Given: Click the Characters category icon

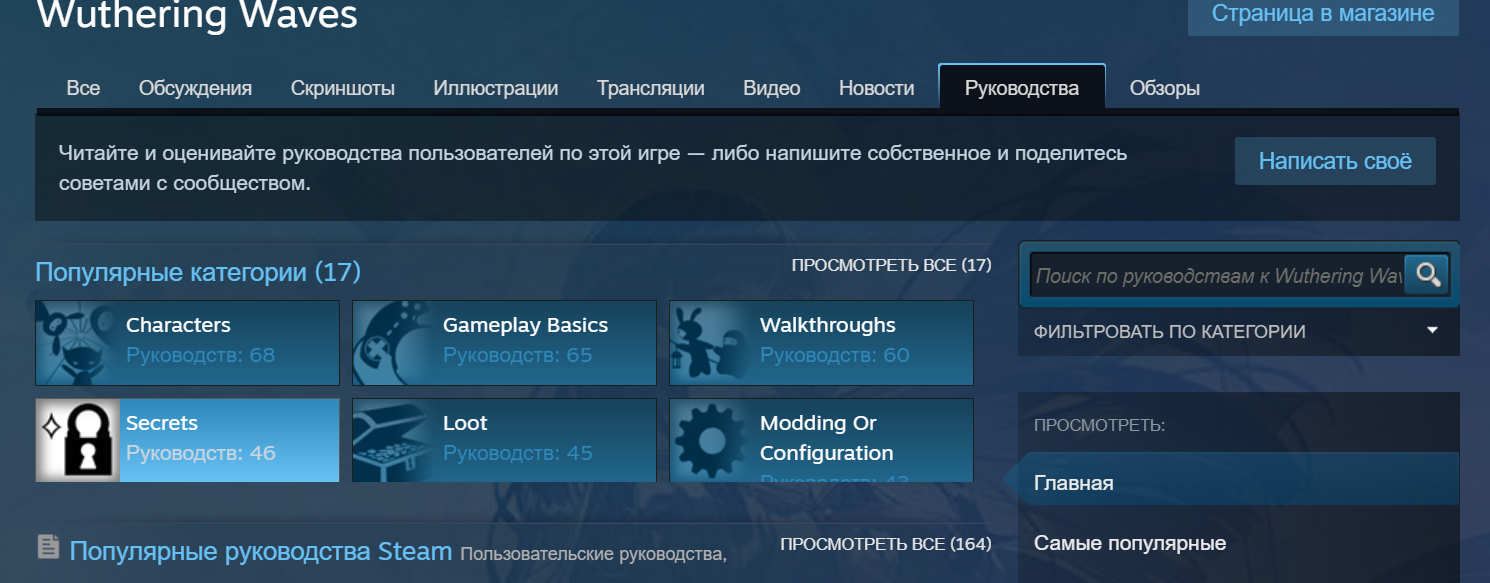Looking at the screenshot, I should point(78,343).
